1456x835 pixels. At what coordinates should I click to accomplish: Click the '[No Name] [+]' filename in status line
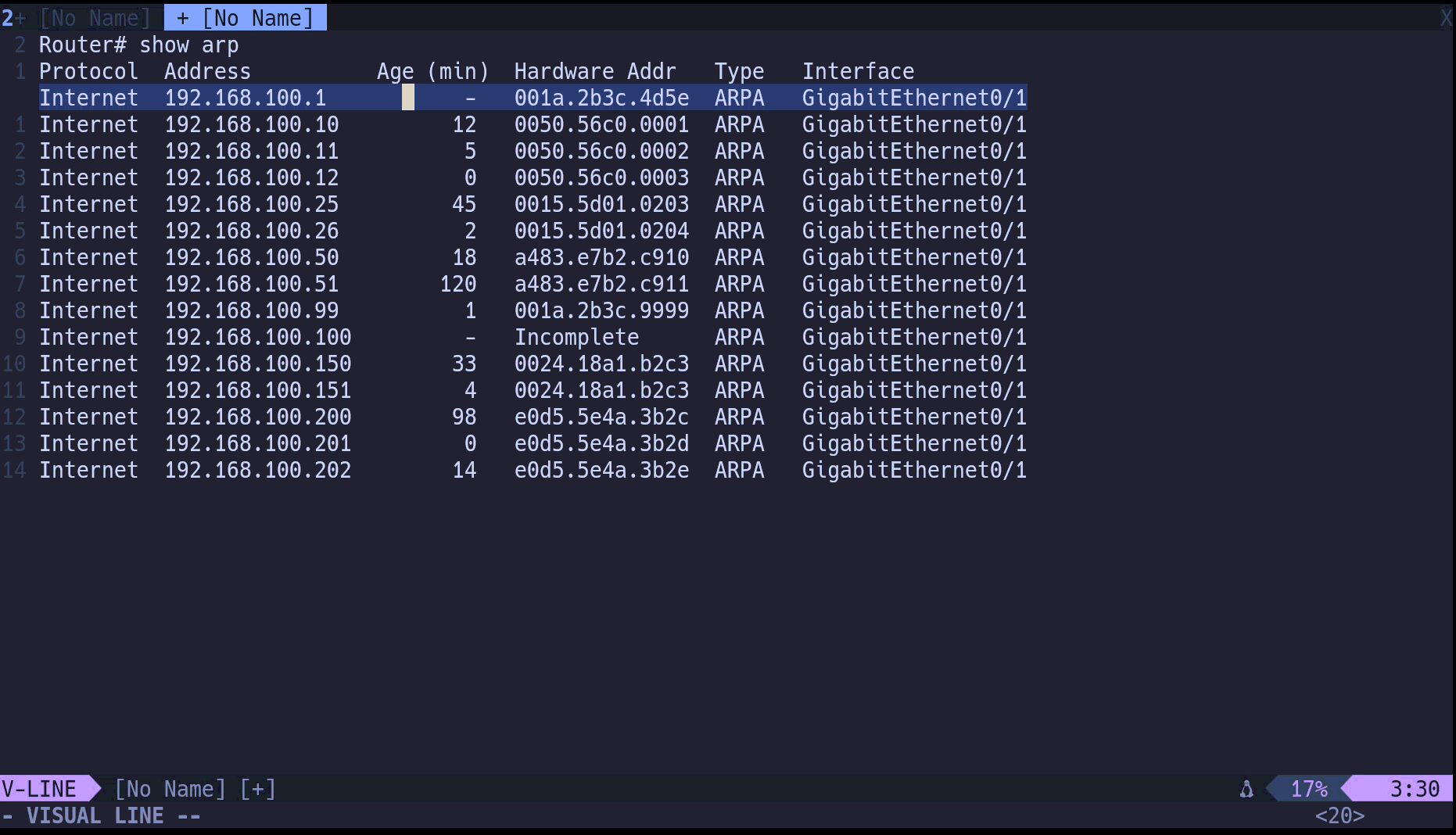(195, 789)
